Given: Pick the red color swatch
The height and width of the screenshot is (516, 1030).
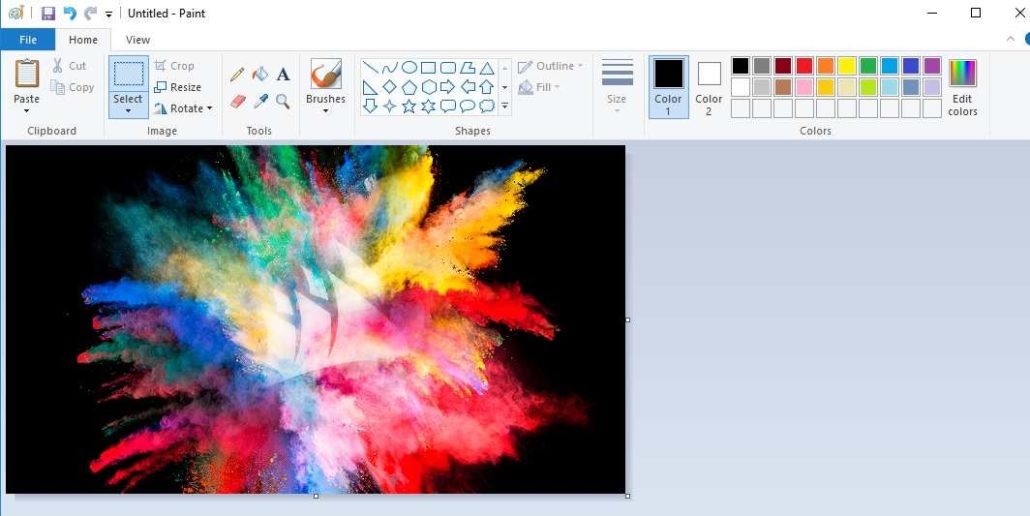Looking at the screenshot, I should coord(804,66).
